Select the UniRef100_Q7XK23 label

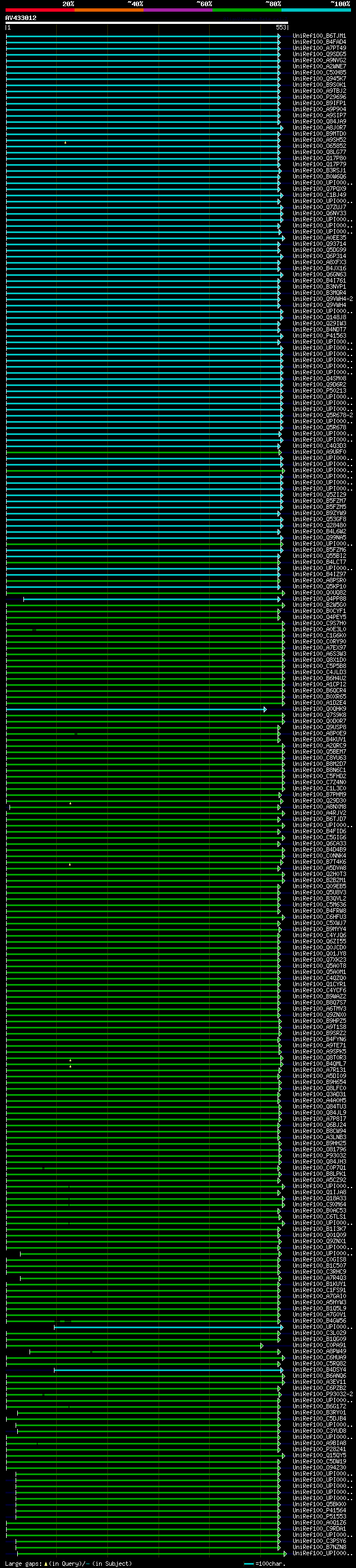(x=319, y=960)
